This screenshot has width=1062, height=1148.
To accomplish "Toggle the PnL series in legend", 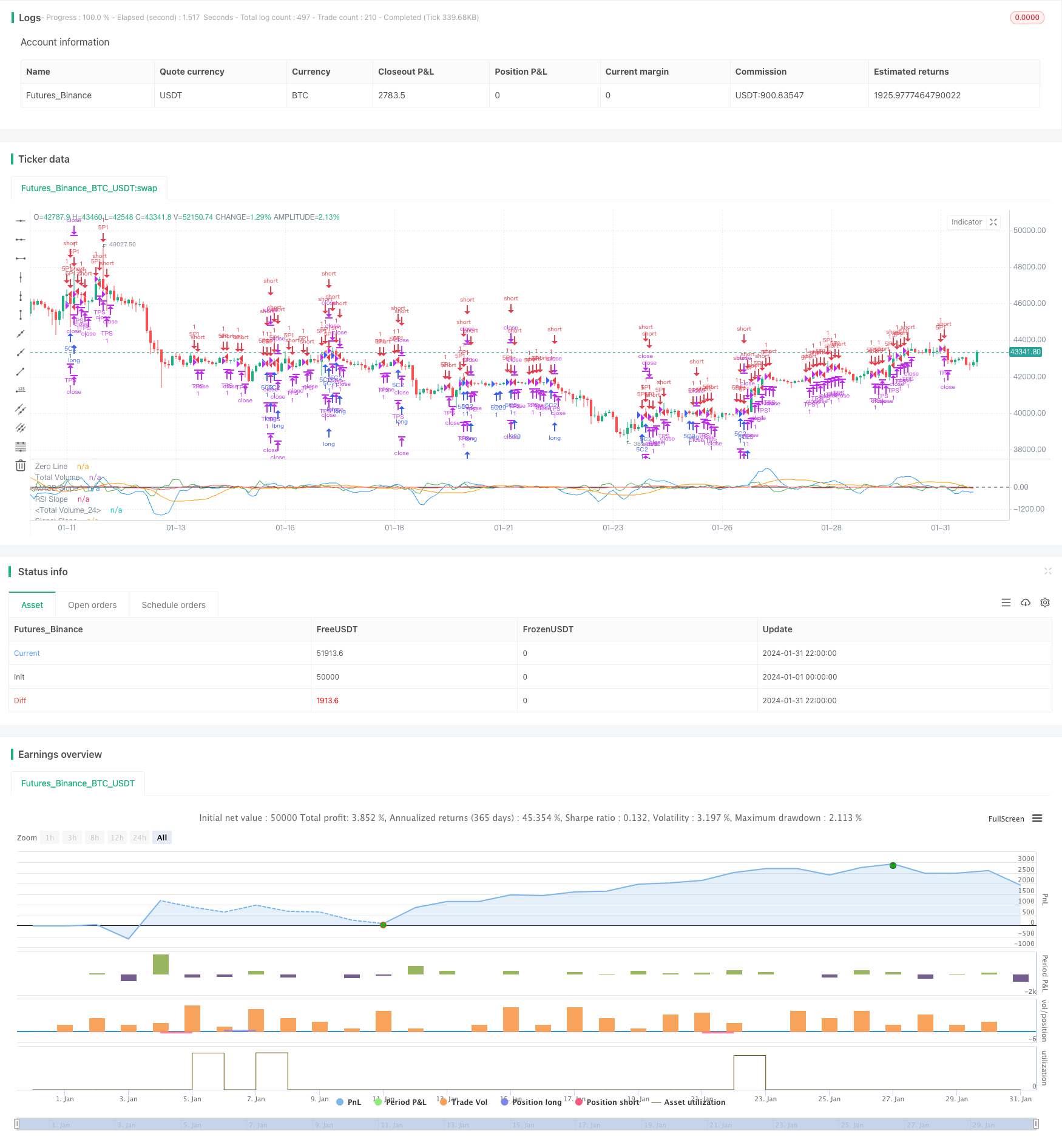I will pos(348,1102).
